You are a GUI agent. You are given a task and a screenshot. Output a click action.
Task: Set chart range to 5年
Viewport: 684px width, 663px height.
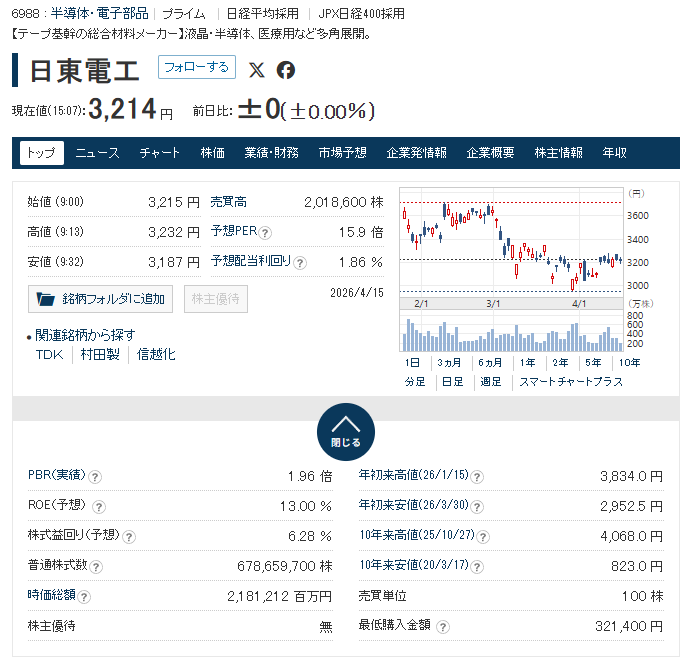point(593,362)
